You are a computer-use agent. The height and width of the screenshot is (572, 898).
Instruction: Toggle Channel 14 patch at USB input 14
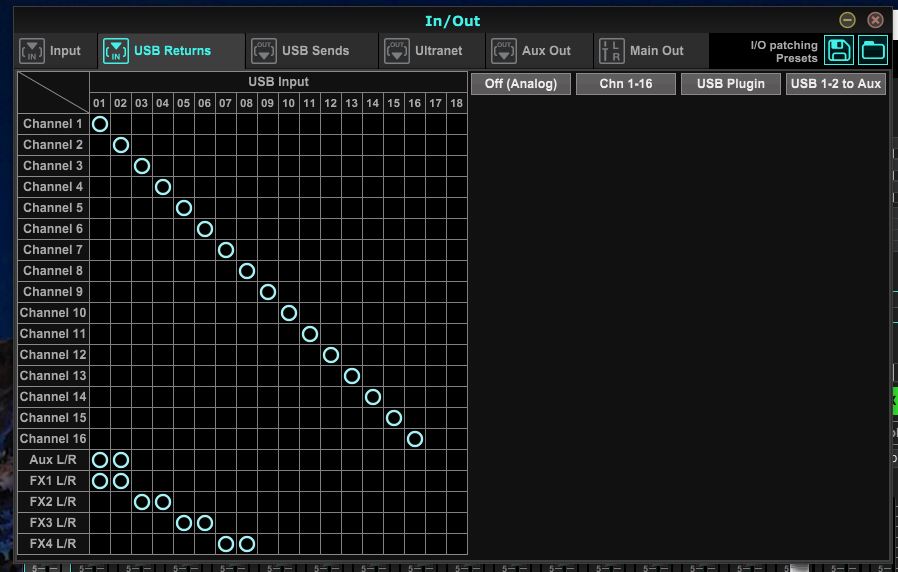point(373,397)
